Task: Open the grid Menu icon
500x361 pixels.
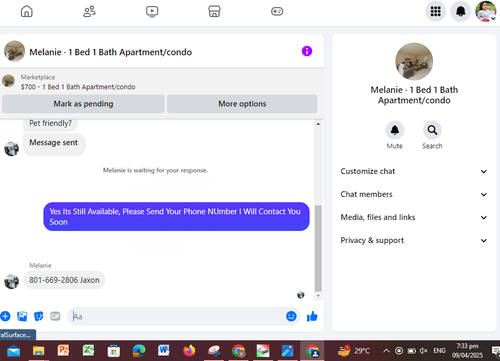Action: point(435,11)
